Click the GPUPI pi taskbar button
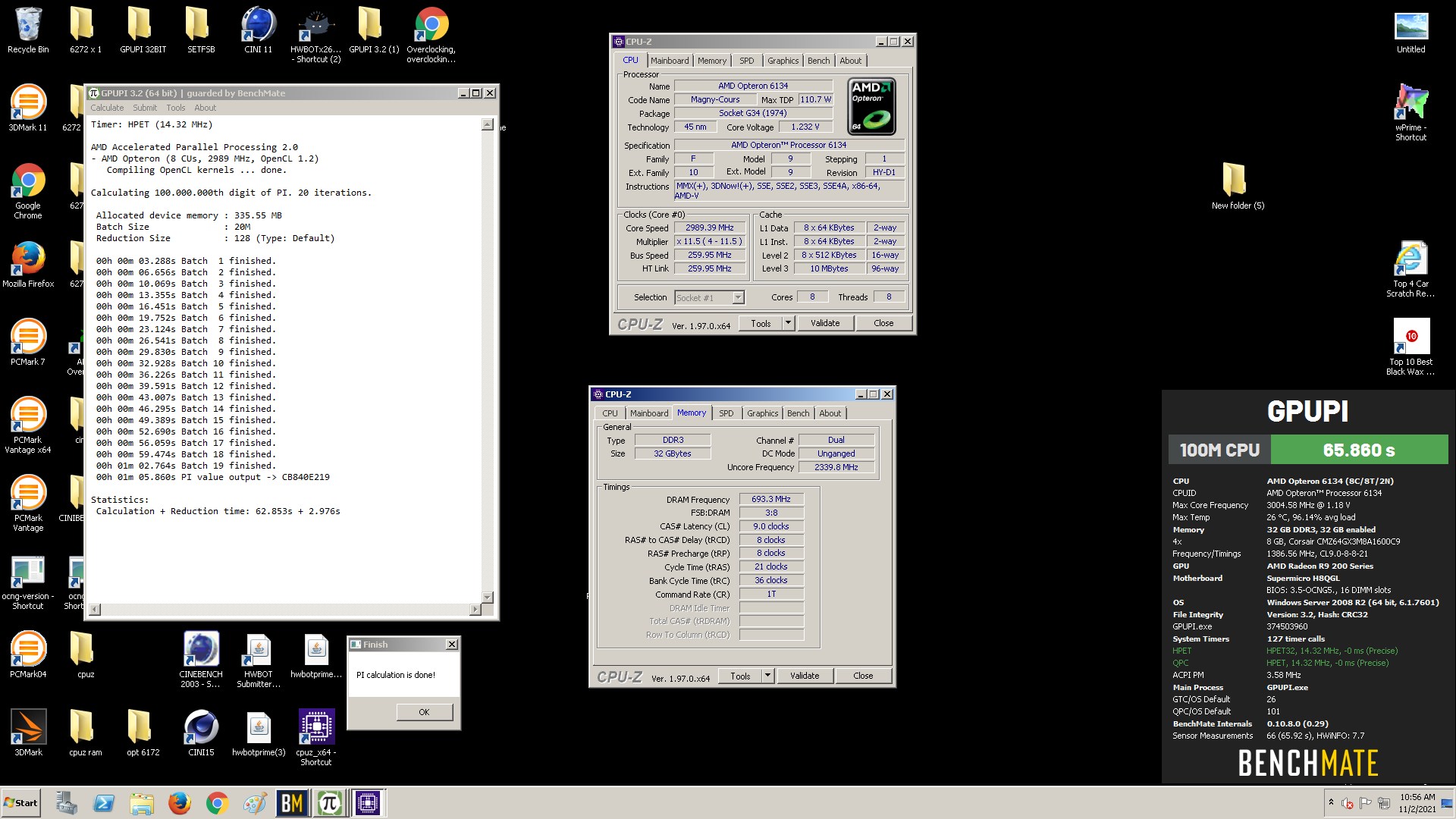Viewport: 1456px width, 819px height. pos(330,803)
